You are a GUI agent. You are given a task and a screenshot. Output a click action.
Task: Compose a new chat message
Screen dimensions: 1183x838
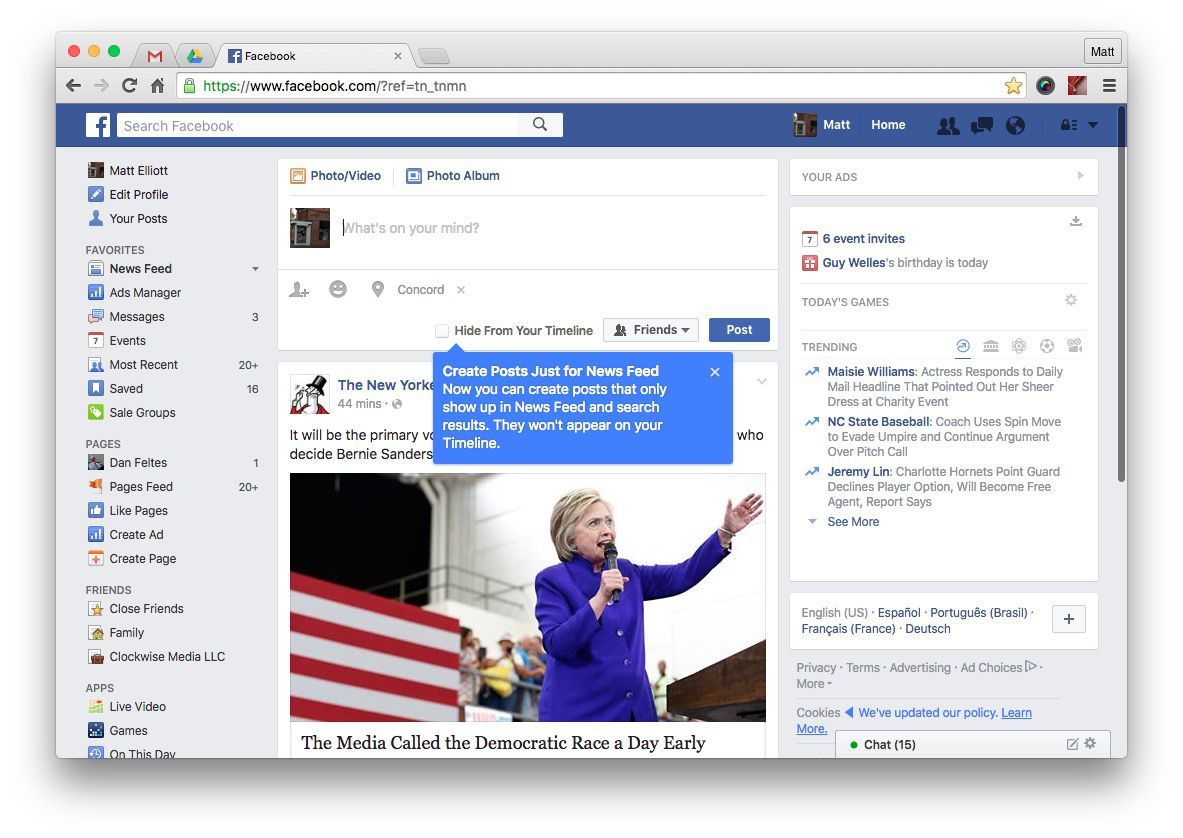[x=1071, y=744]
